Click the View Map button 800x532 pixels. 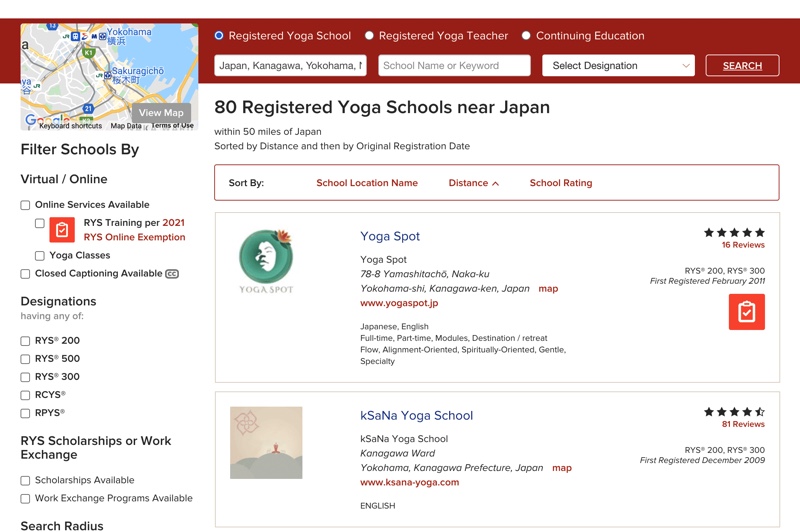[161, 113]
